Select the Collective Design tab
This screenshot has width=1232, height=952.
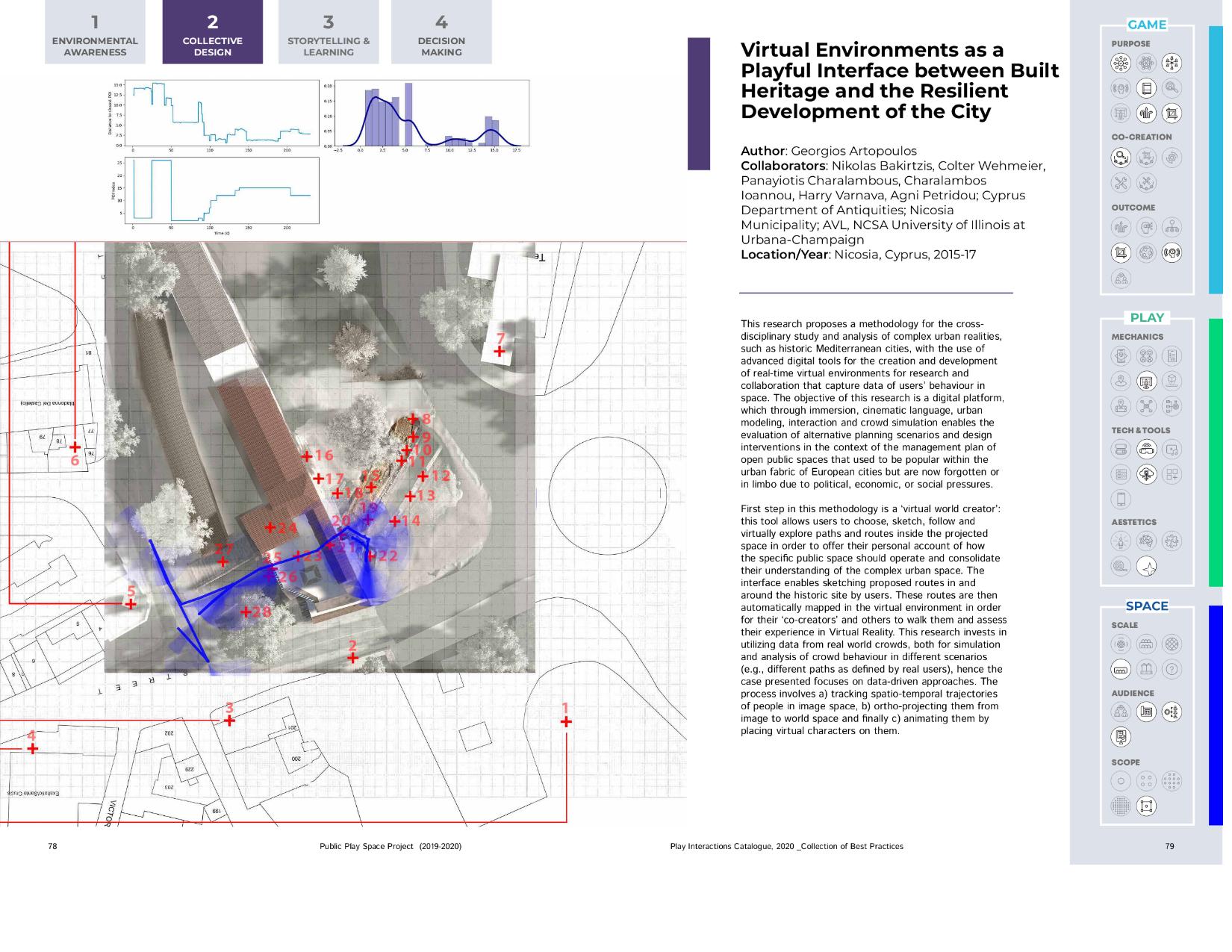point(212,32)
